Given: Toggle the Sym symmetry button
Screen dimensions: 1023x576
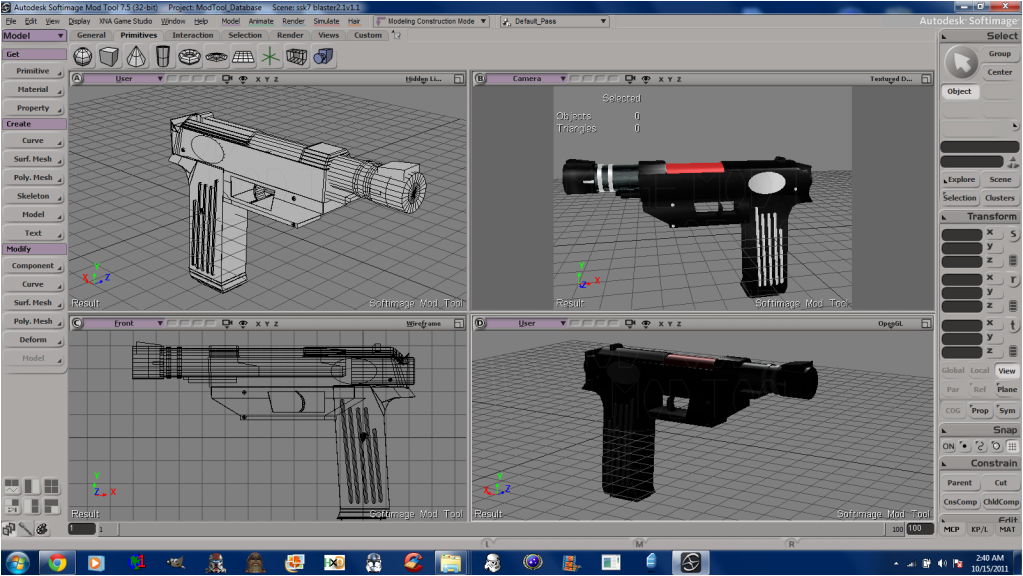Looking at the screenshot, I should [1007, 410].
